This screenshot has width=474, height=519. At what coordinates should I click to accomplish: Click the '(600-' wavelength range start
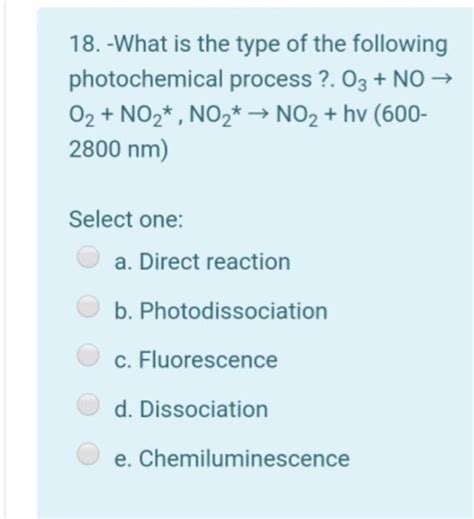pyautogui.click(x=401, y=115)
